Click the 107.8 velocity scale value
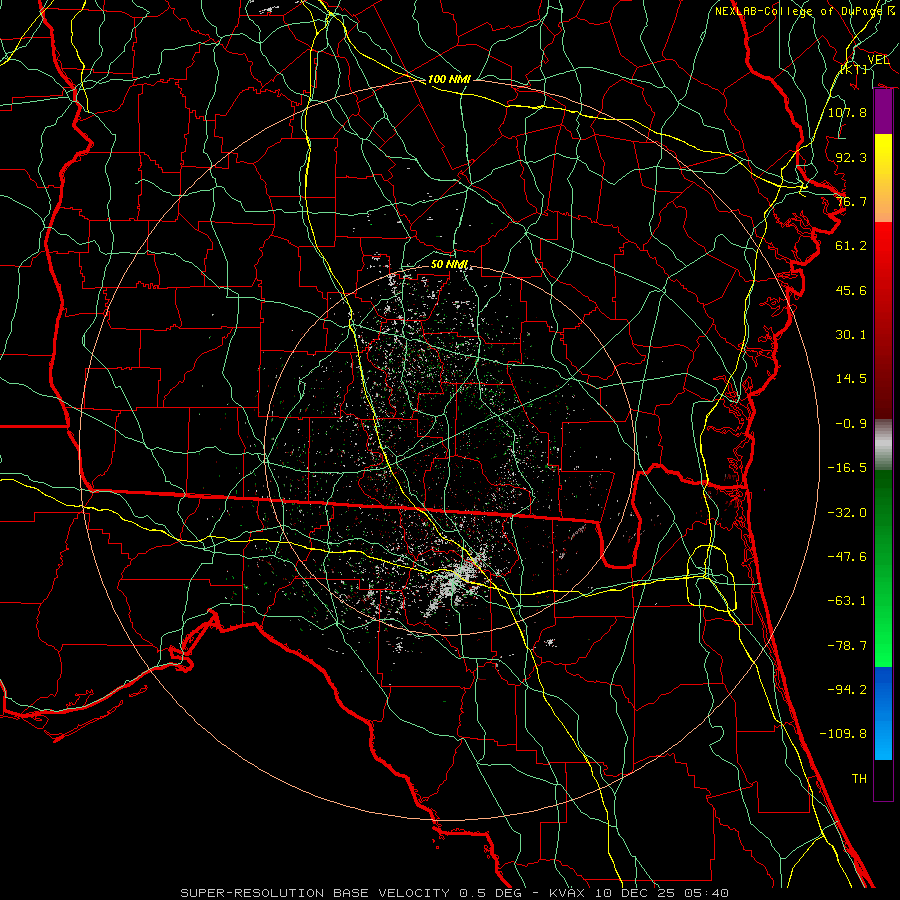 pyautogui.click(x=847, y=112)
